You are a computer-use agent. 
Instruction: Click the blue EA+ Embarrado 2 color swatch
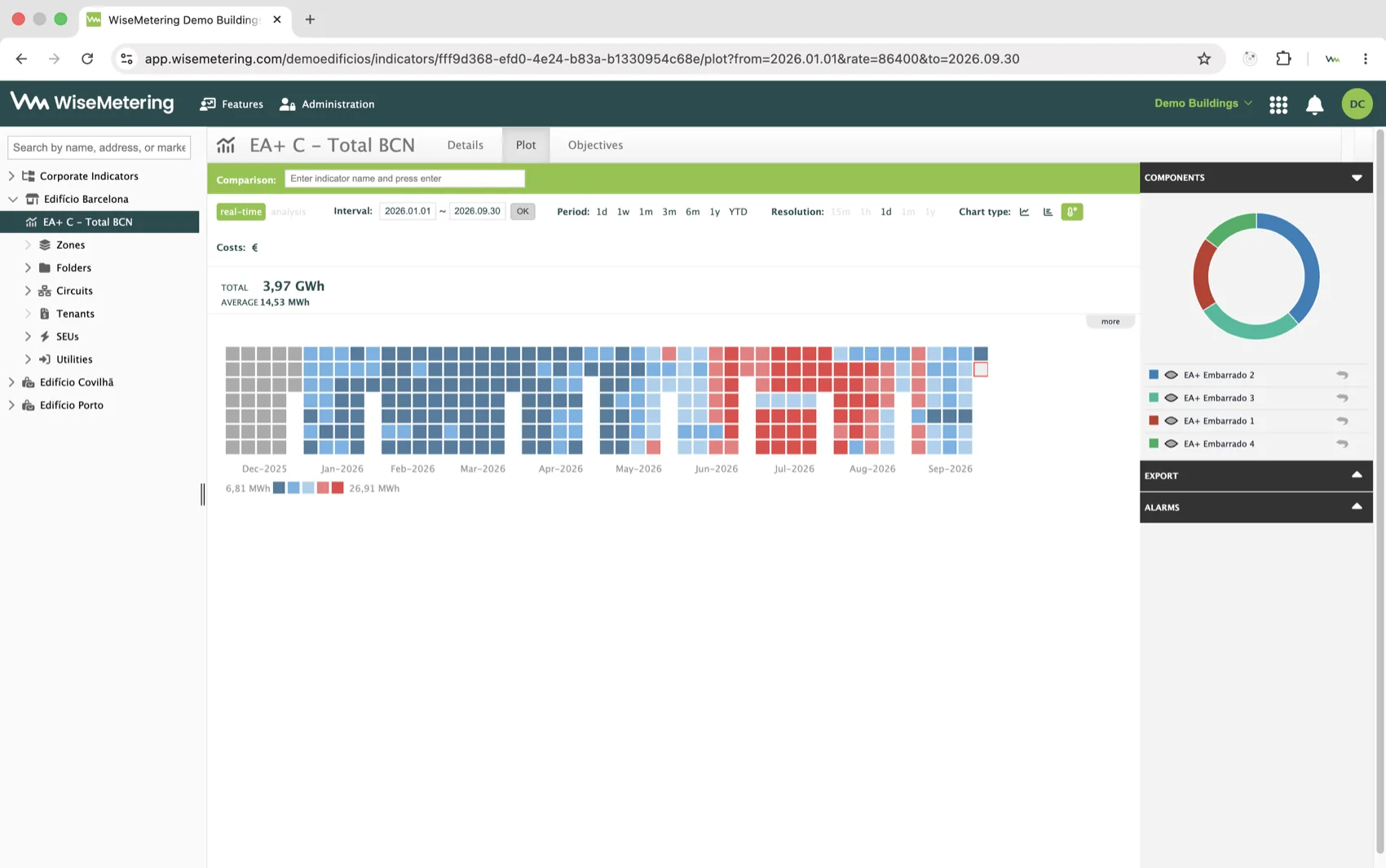click(1154, 375)
